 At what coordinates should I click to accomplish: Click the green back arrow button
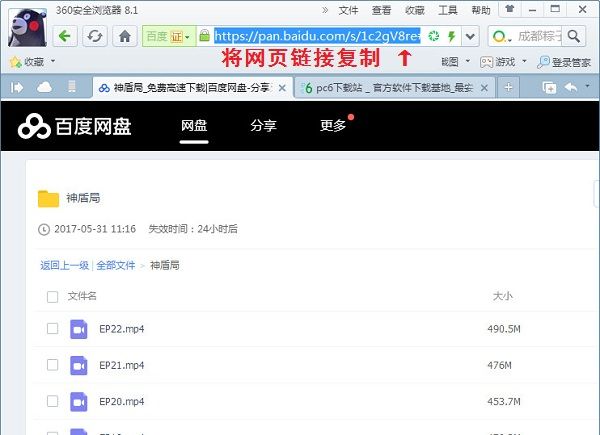65,36
